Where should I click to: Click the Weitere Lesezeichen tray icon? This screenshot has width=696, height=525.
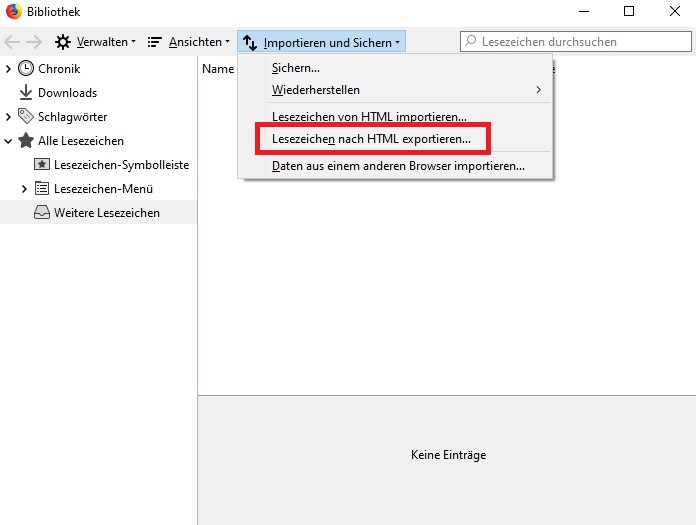point(42,213)
